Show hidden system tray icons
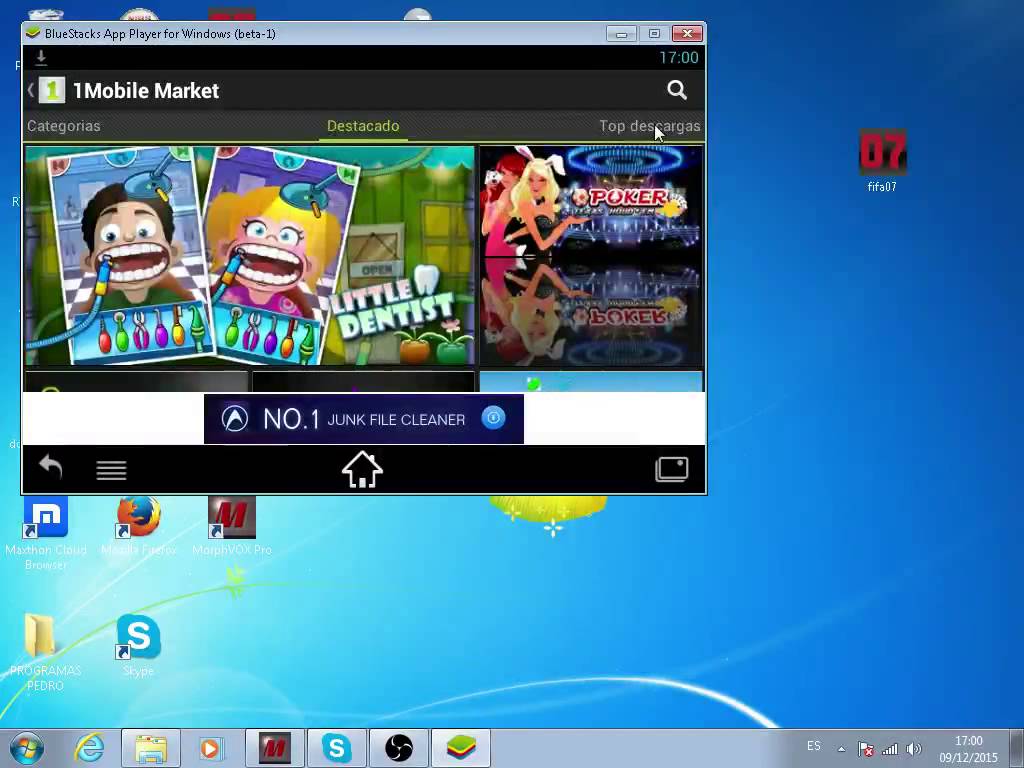The height and width of the screenshot is (768, 1024). point(842,749)
